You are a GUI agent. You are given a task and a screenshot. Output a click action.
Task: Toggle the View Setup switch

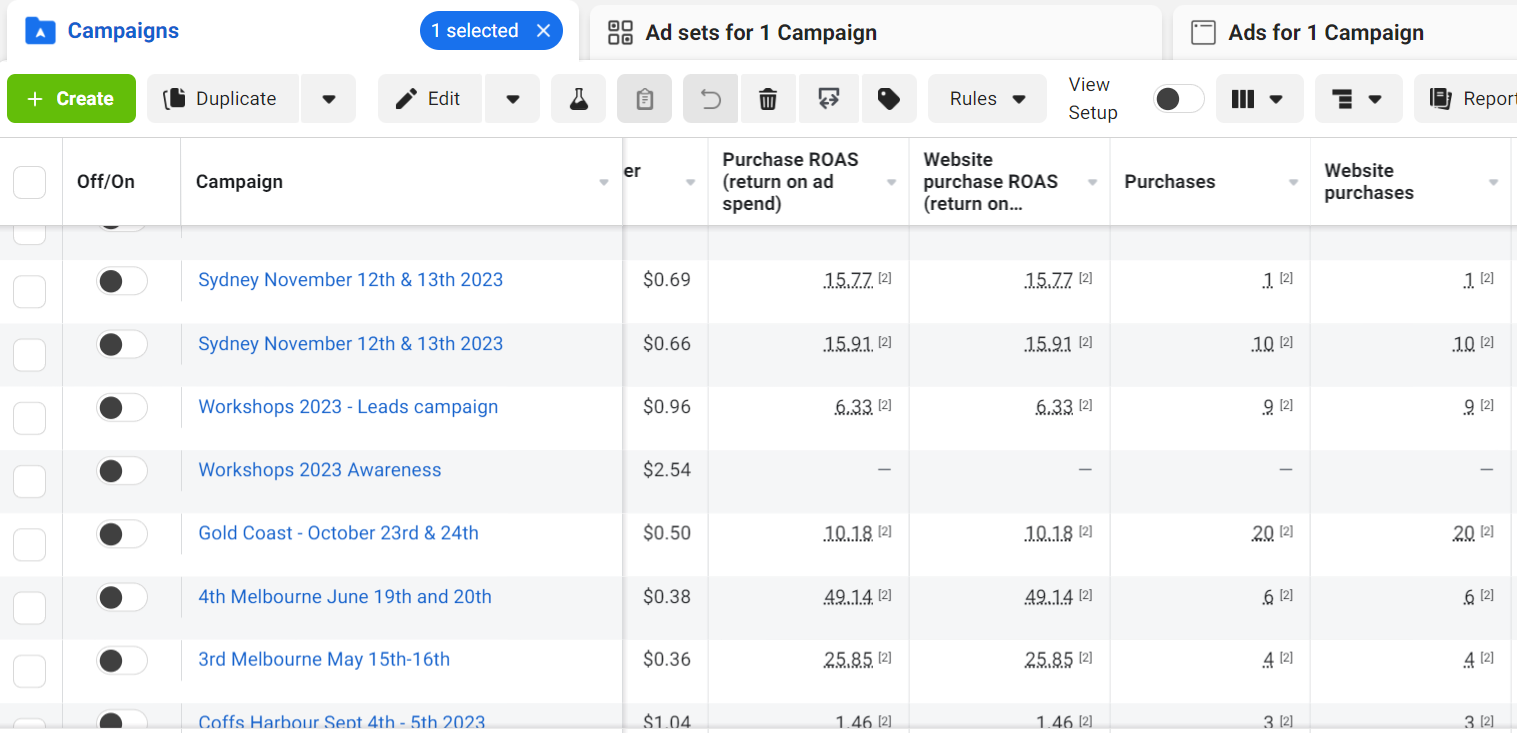(x=1178, y=99)
